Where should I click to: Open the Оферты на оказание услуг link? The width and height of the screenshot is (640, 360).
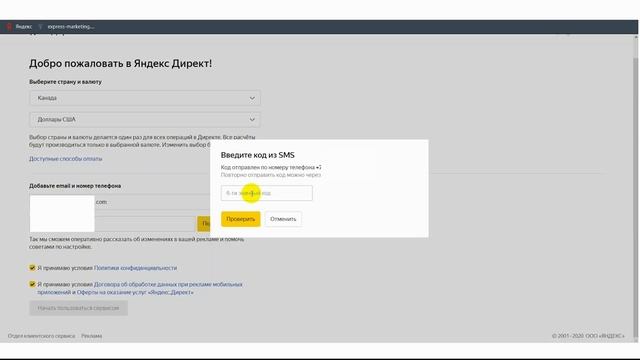click(135, 292)
